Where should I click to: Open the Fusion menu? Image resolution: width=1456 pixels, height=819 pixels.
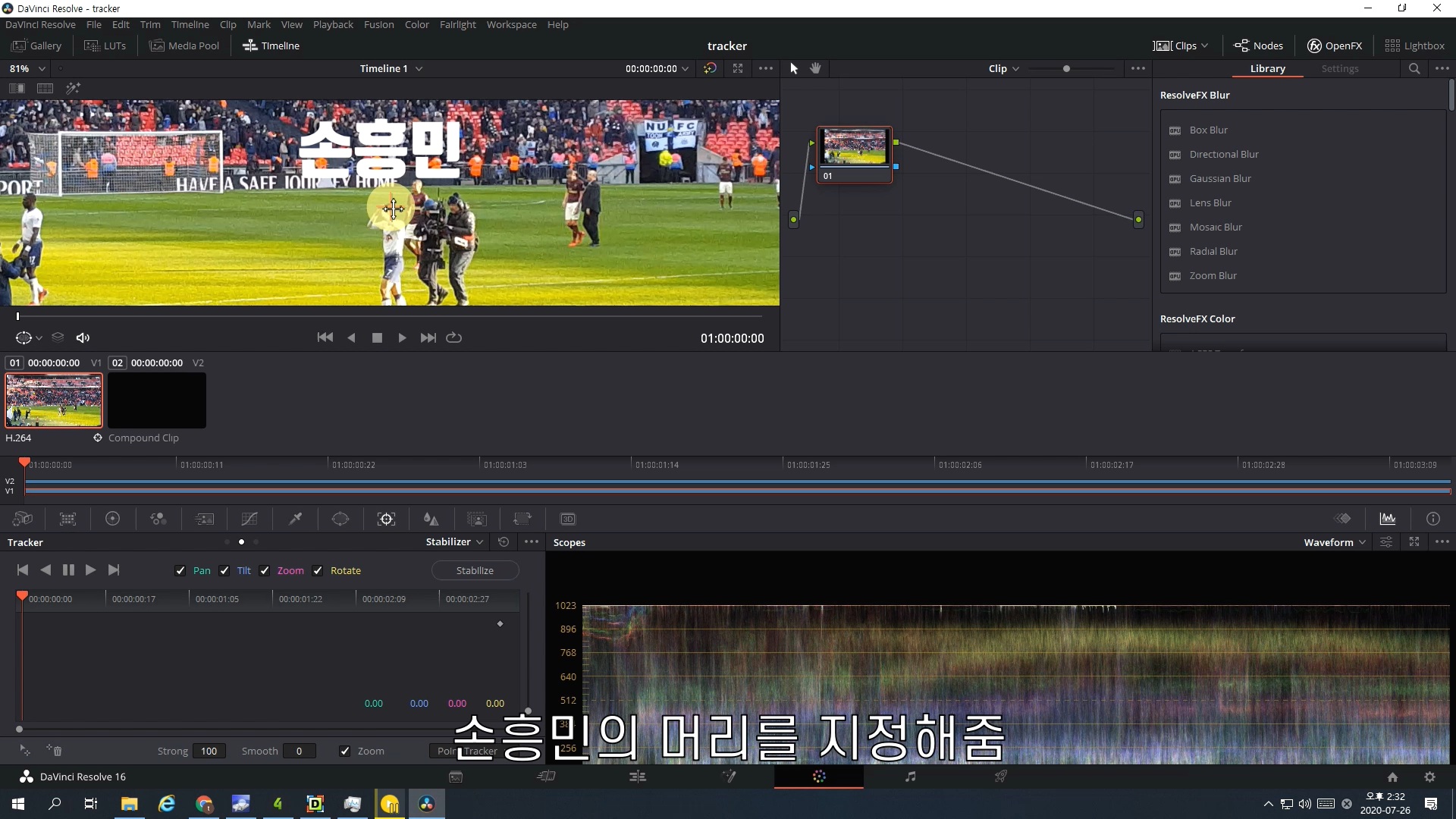tap(378, 24)
